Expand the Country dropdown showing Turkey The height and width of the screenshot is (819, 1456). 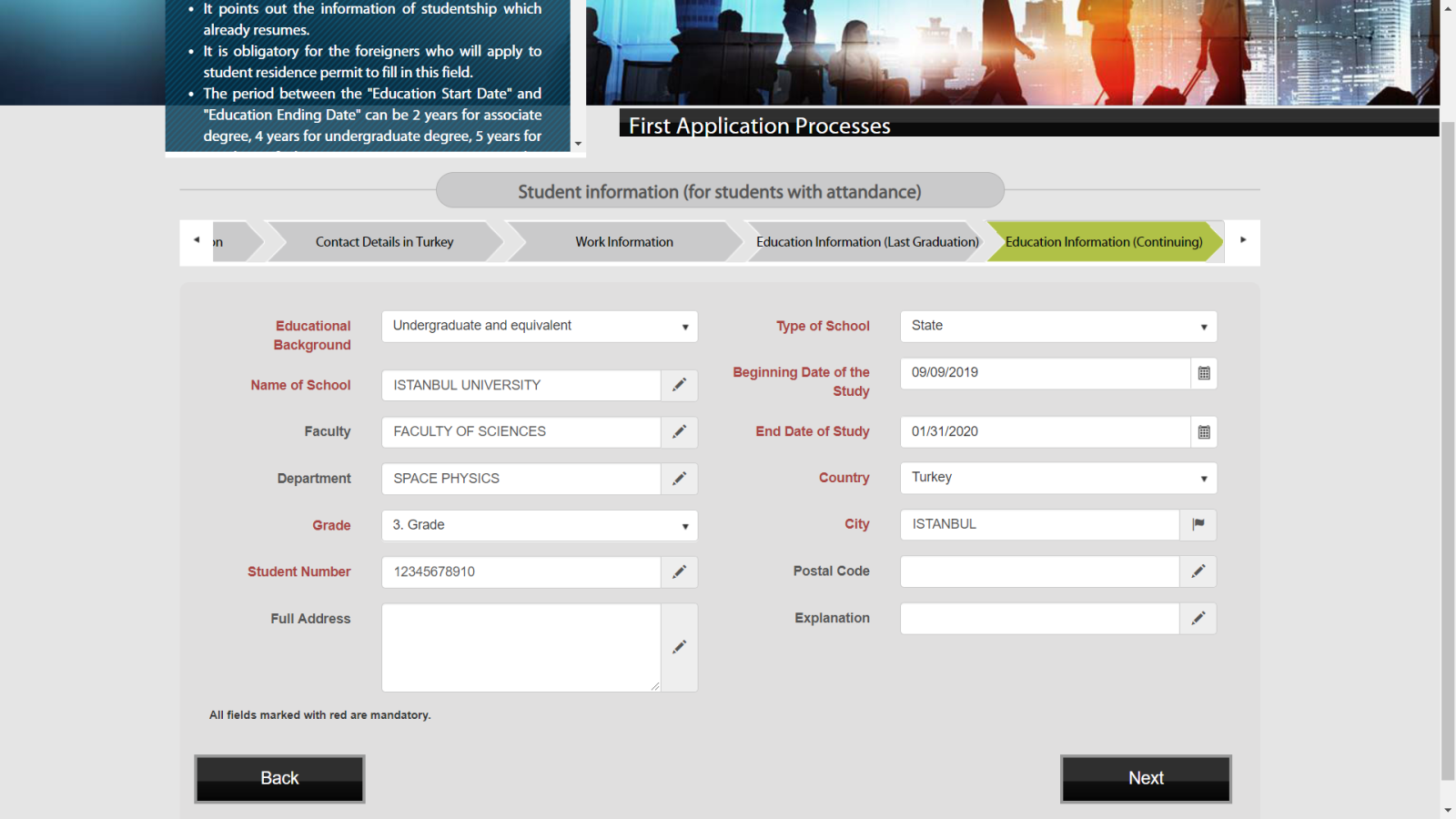click(1058, 478)
